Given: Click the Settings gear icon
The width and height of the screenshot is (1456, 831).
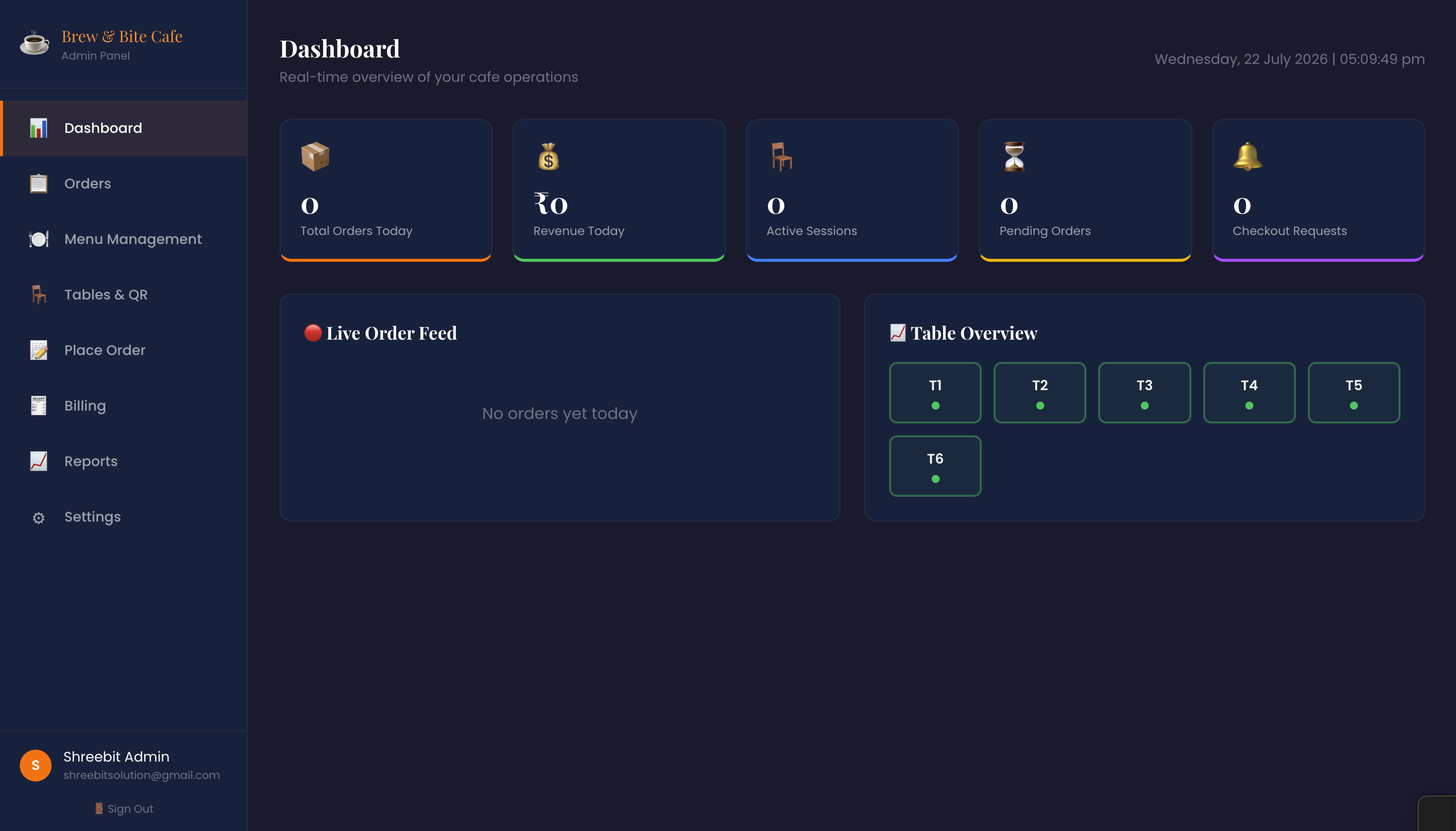Looking at the screenshot, I should [x=38, y=518].
